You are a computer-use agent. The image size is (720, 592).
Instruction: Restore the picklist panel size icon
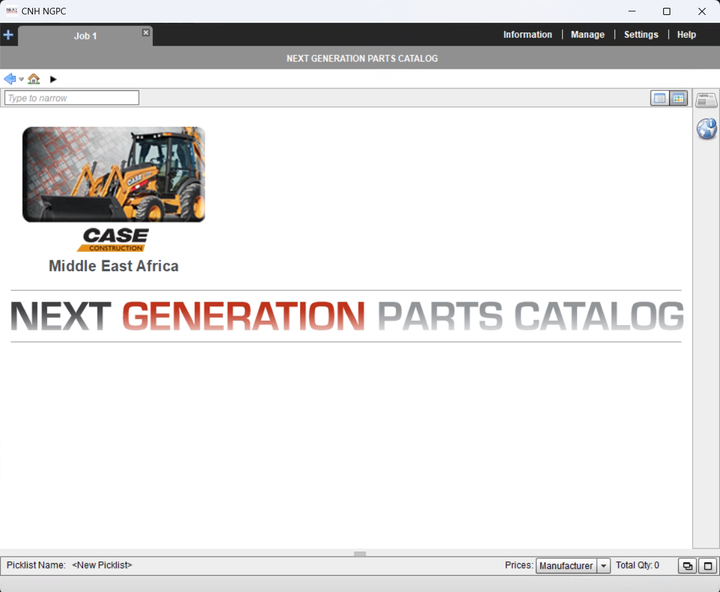687,566
